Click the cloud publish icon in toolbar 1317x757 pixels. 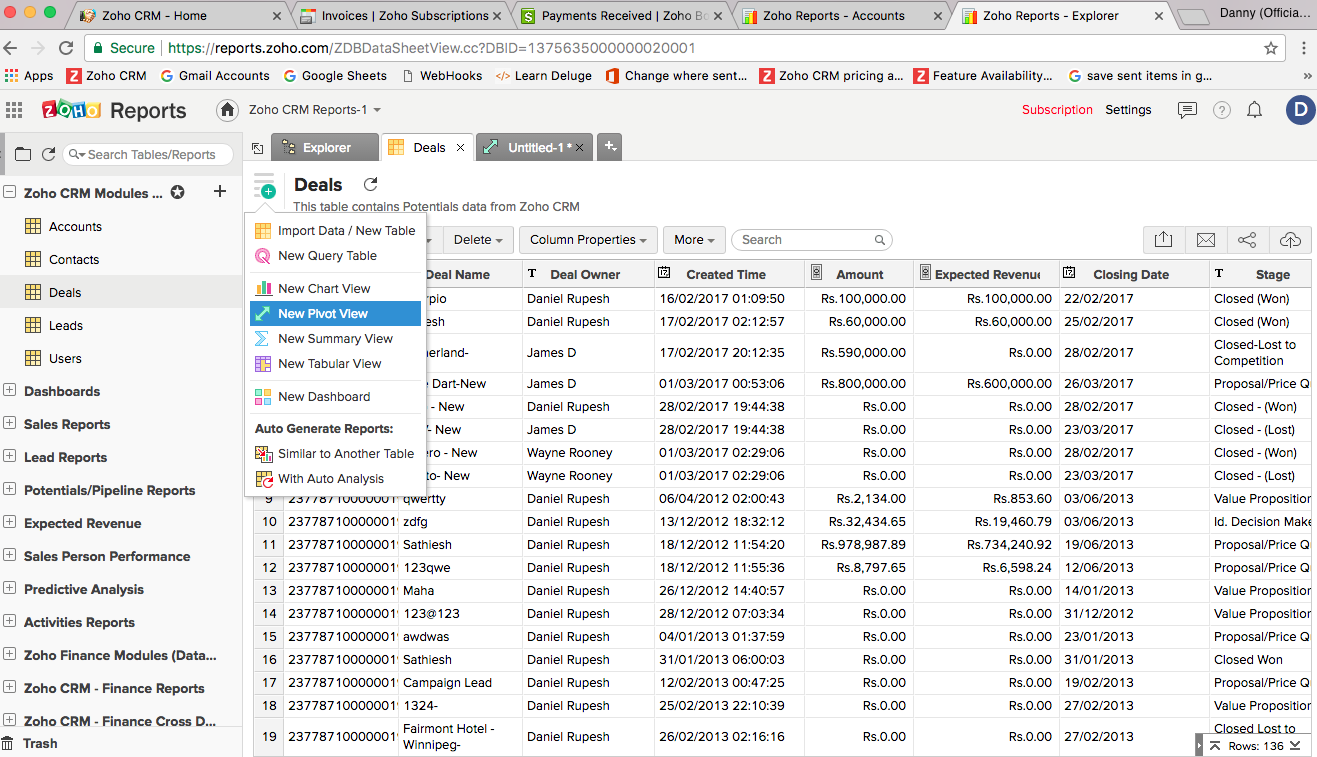[x=1291, y=240]
